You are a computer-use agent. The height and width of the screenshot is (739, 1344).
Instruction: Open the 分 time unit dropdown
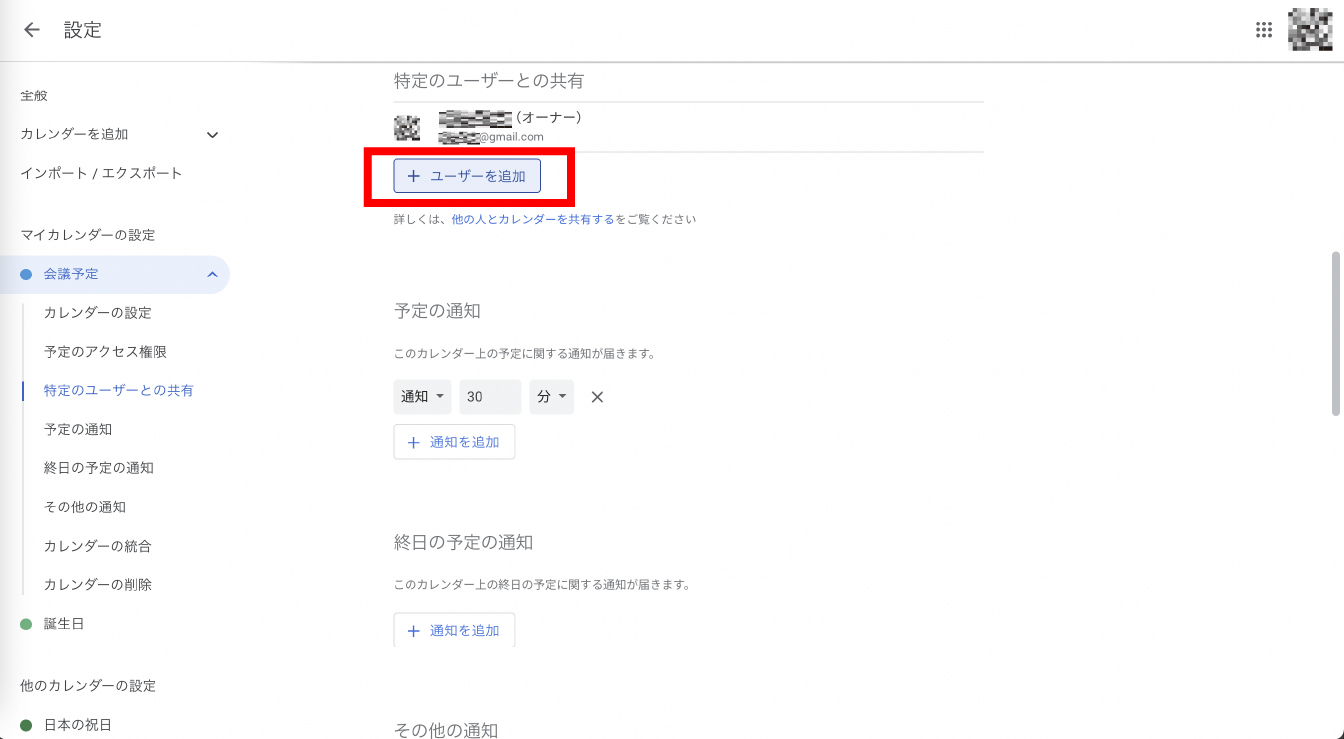(x=552, y=397)
